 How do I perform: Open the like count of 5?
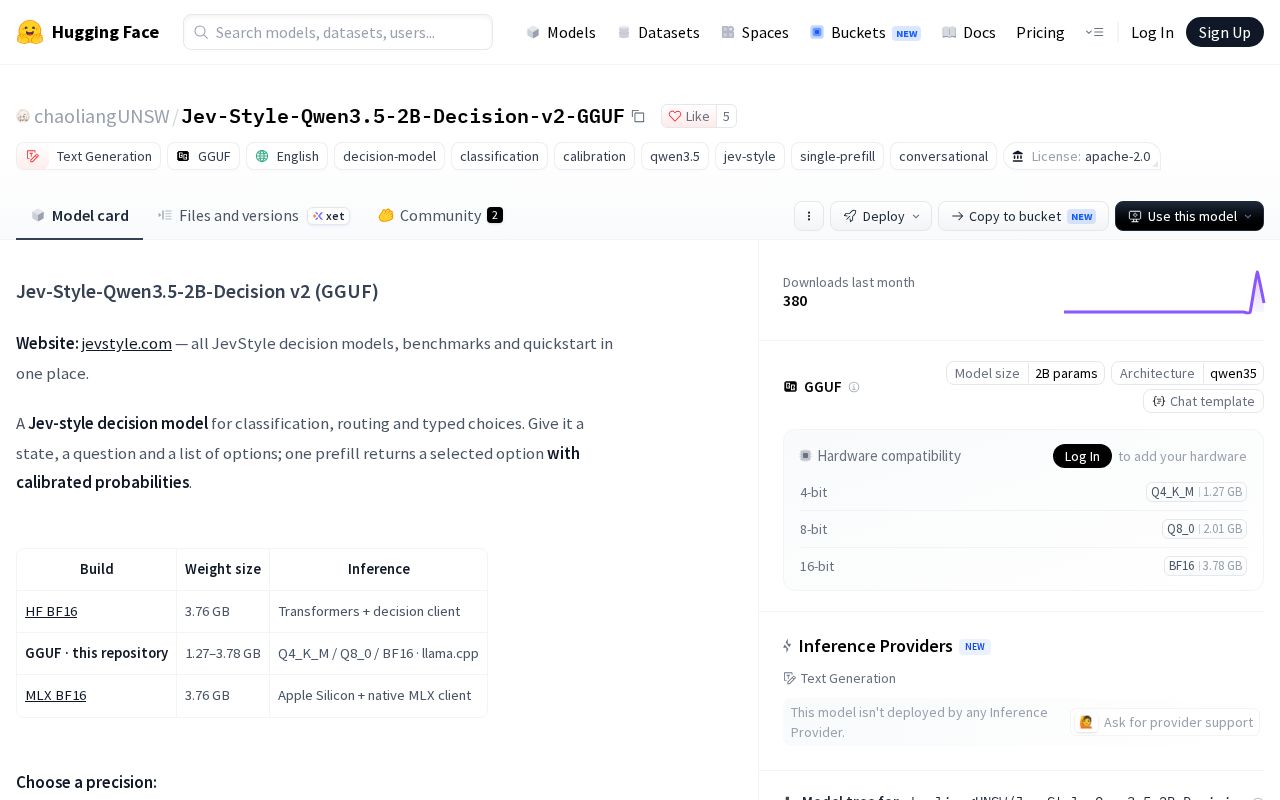pyautogui.click(x=726, y=116)
